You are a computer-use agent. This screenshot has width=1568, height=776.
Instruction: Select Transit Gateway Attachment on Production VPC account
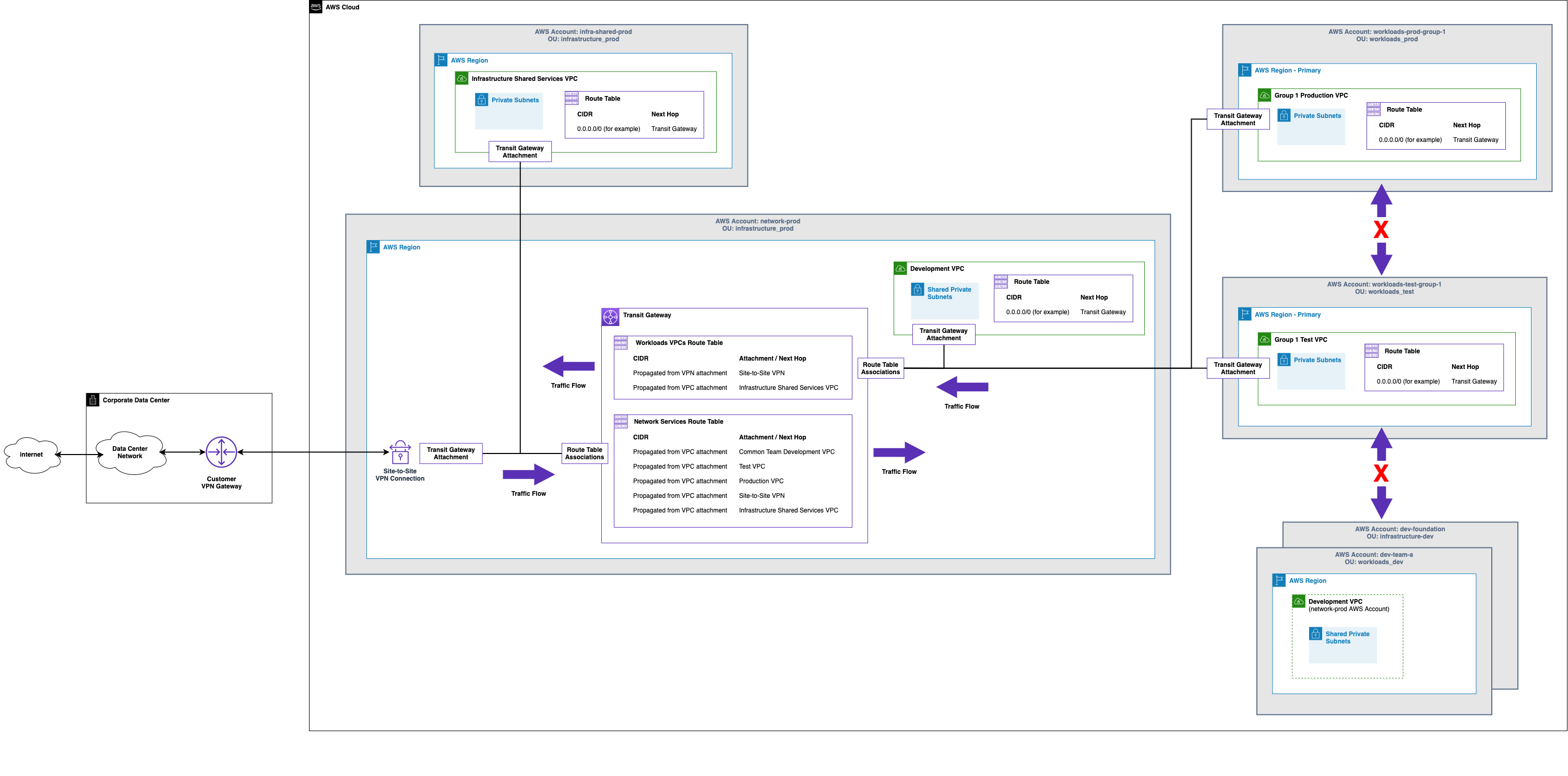[1238, 120]
